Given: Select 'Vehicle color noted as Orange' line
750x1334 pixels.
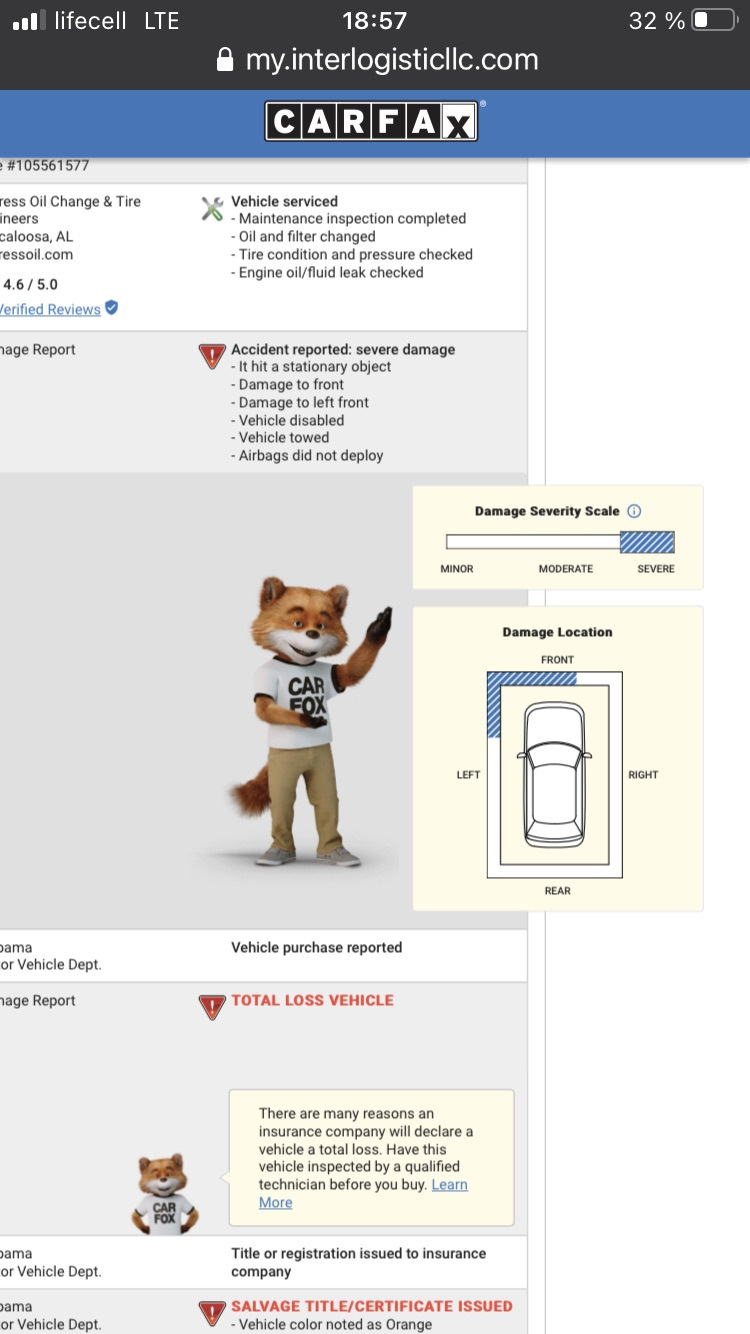Looking at the screenshot, I should 331,1325.
